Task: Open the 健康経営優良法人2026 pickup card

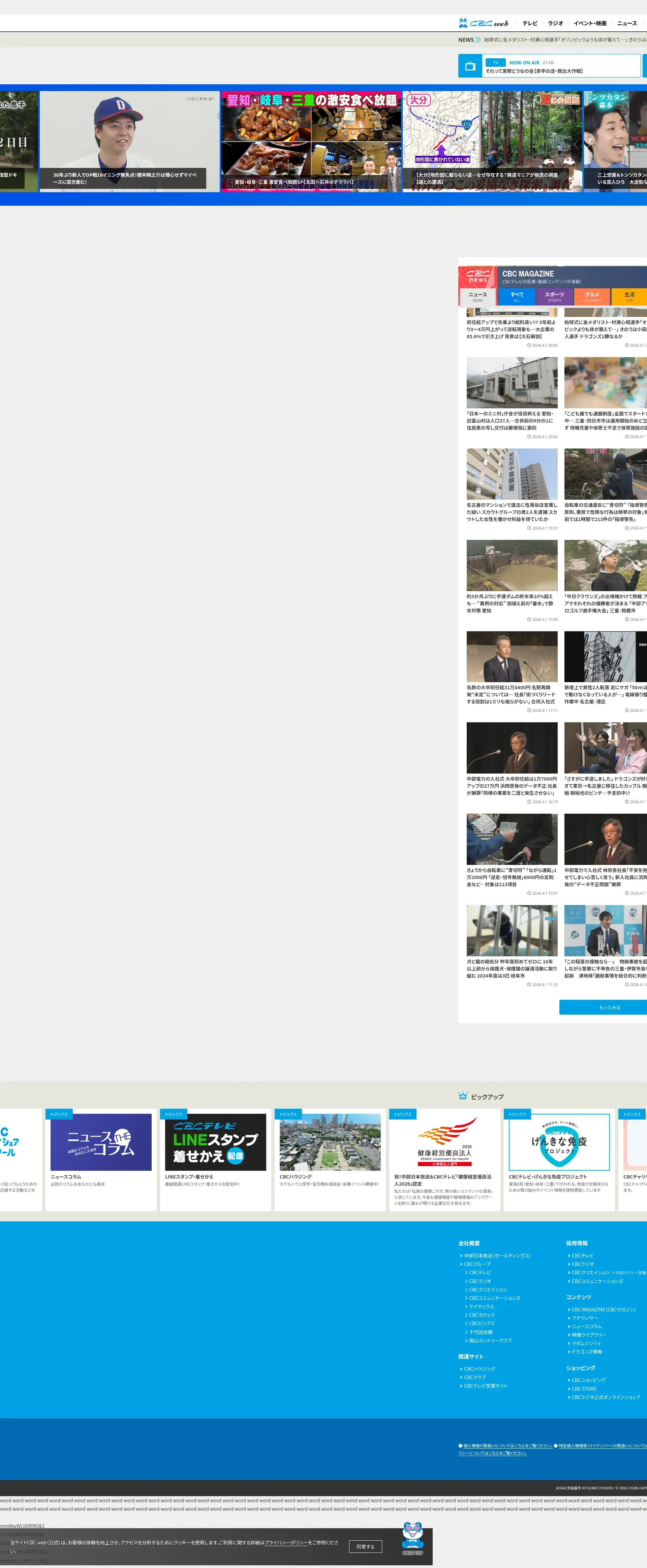Action: 444,1160
